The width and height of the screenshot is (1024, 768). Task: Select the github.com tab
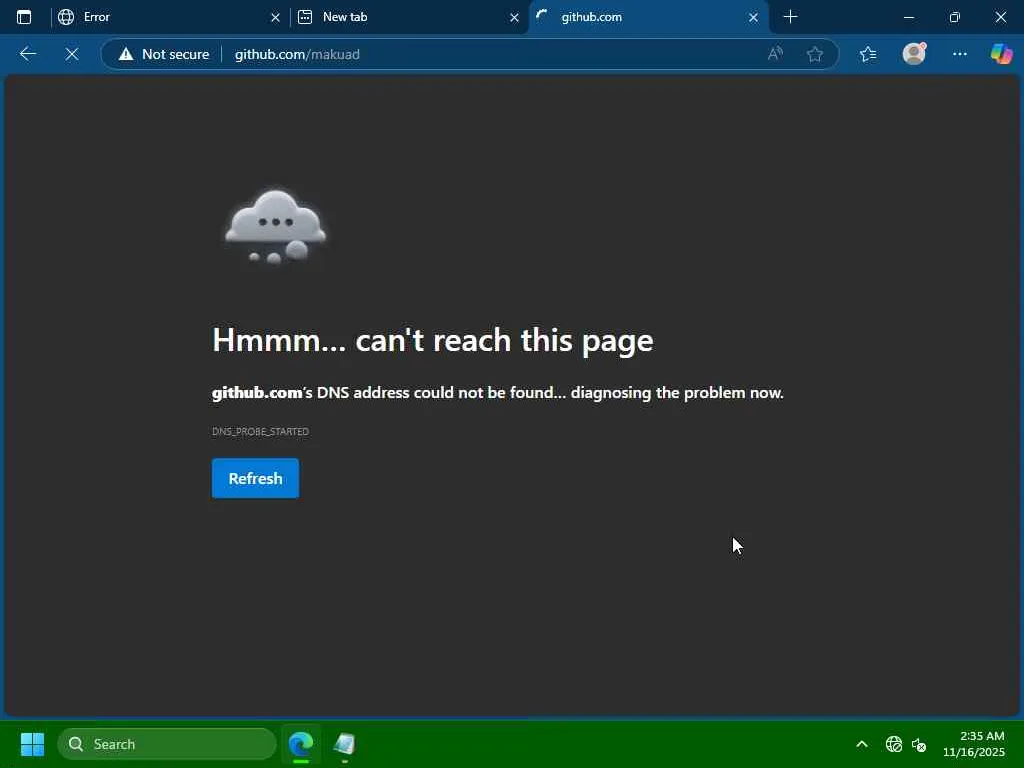(647, 17)
